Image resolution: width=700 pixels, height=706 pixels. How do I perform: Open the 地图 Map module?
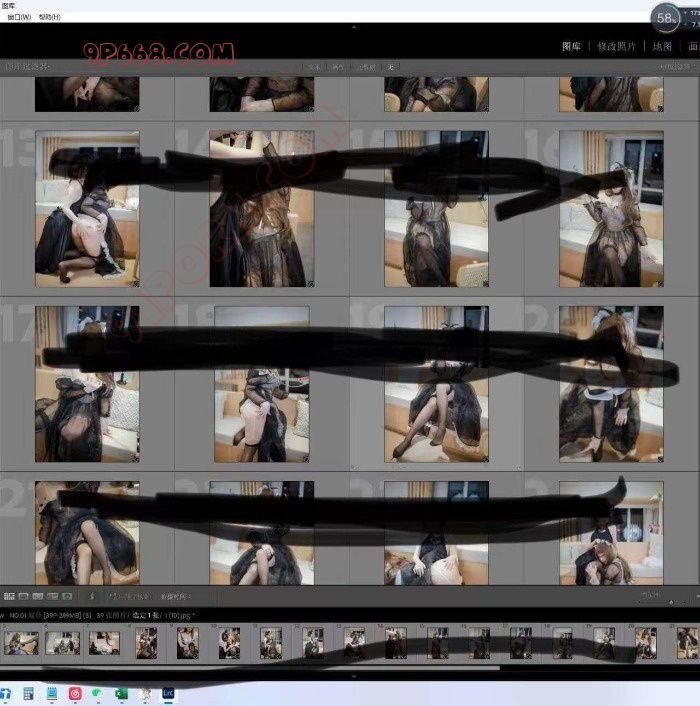(662, 46)
